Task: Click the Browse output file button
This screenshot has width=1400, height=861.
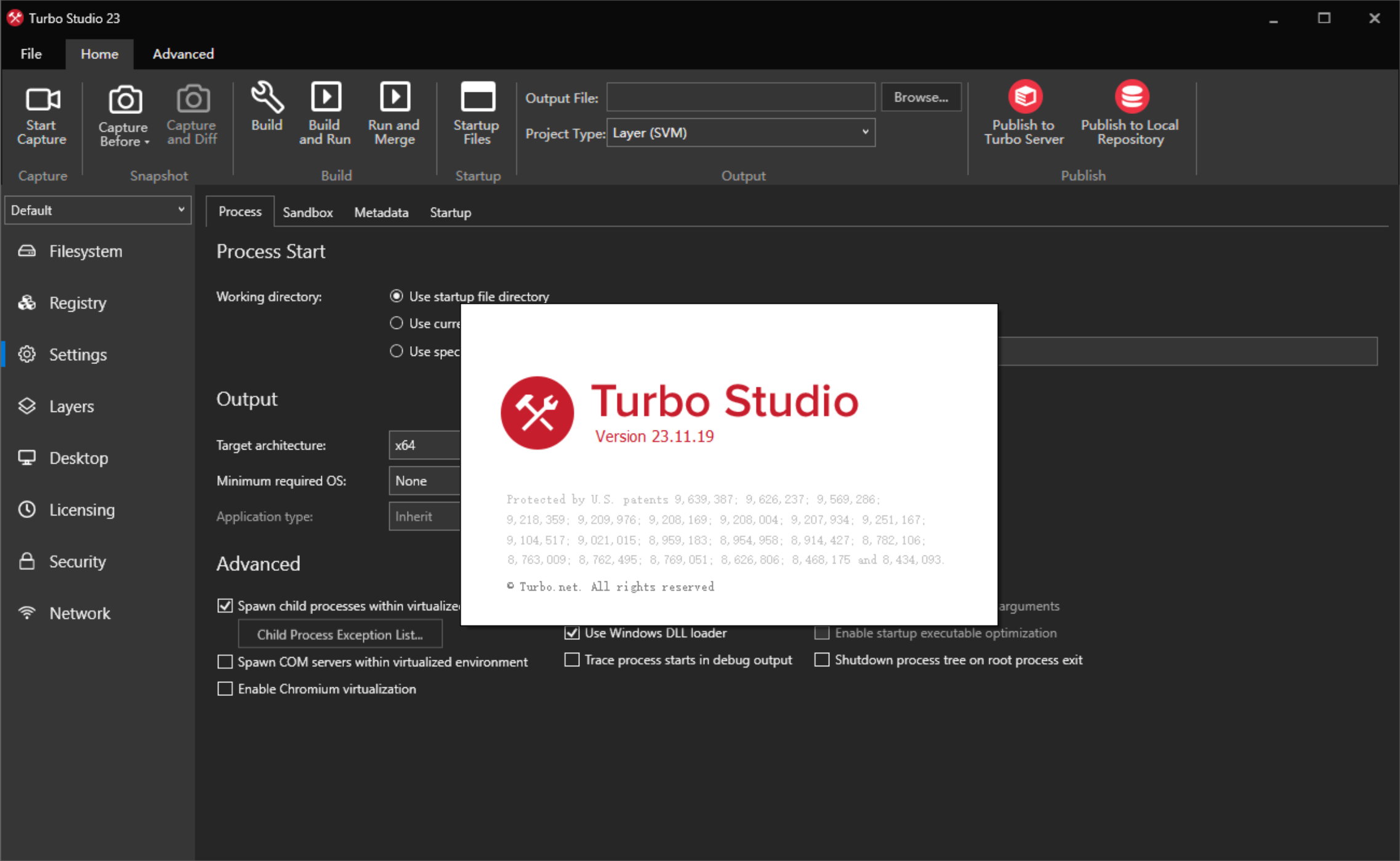Action: tap(920, 97)
